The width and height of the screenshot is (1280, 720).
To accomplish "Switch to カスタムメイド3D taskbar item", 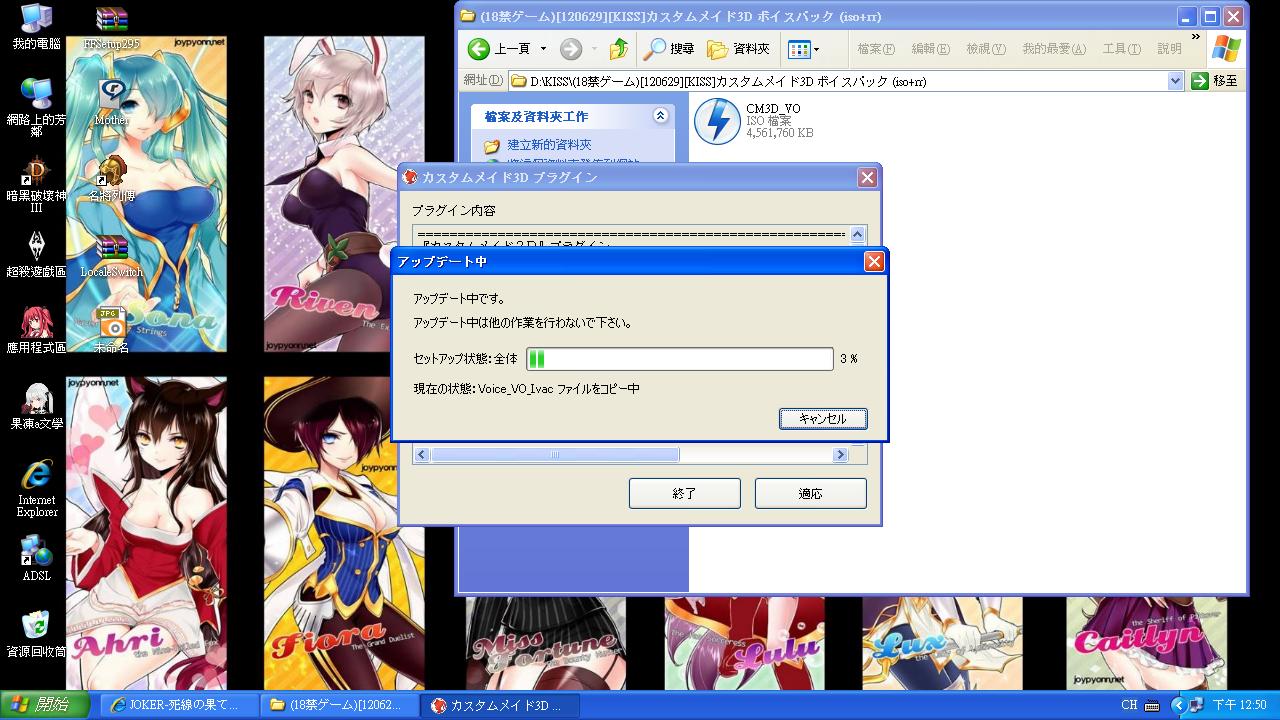I will pyautogui.click(x=498, y=705).
